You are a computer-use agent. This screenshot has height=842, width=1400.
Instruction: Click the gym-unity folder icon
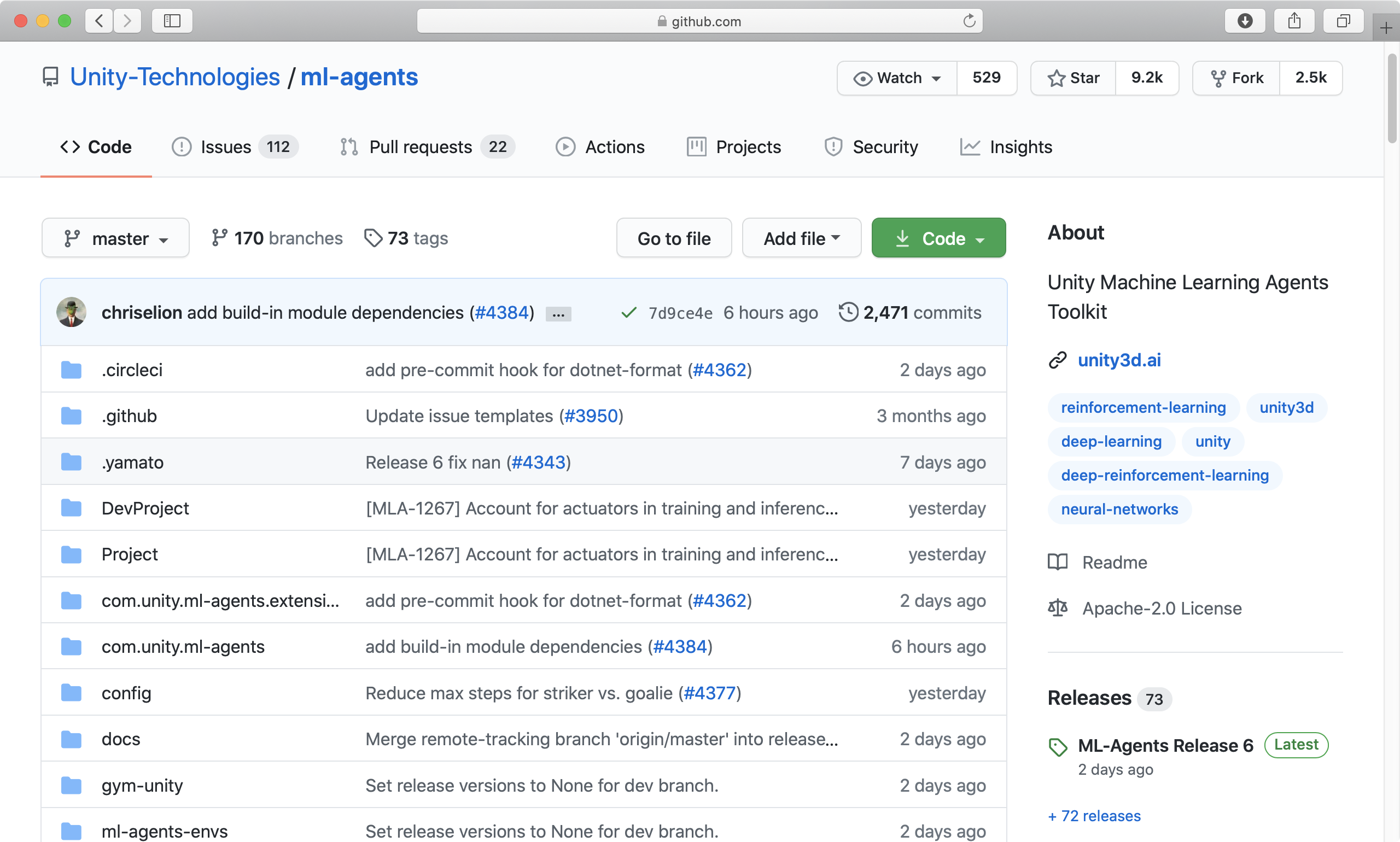(x=72, y=785)
